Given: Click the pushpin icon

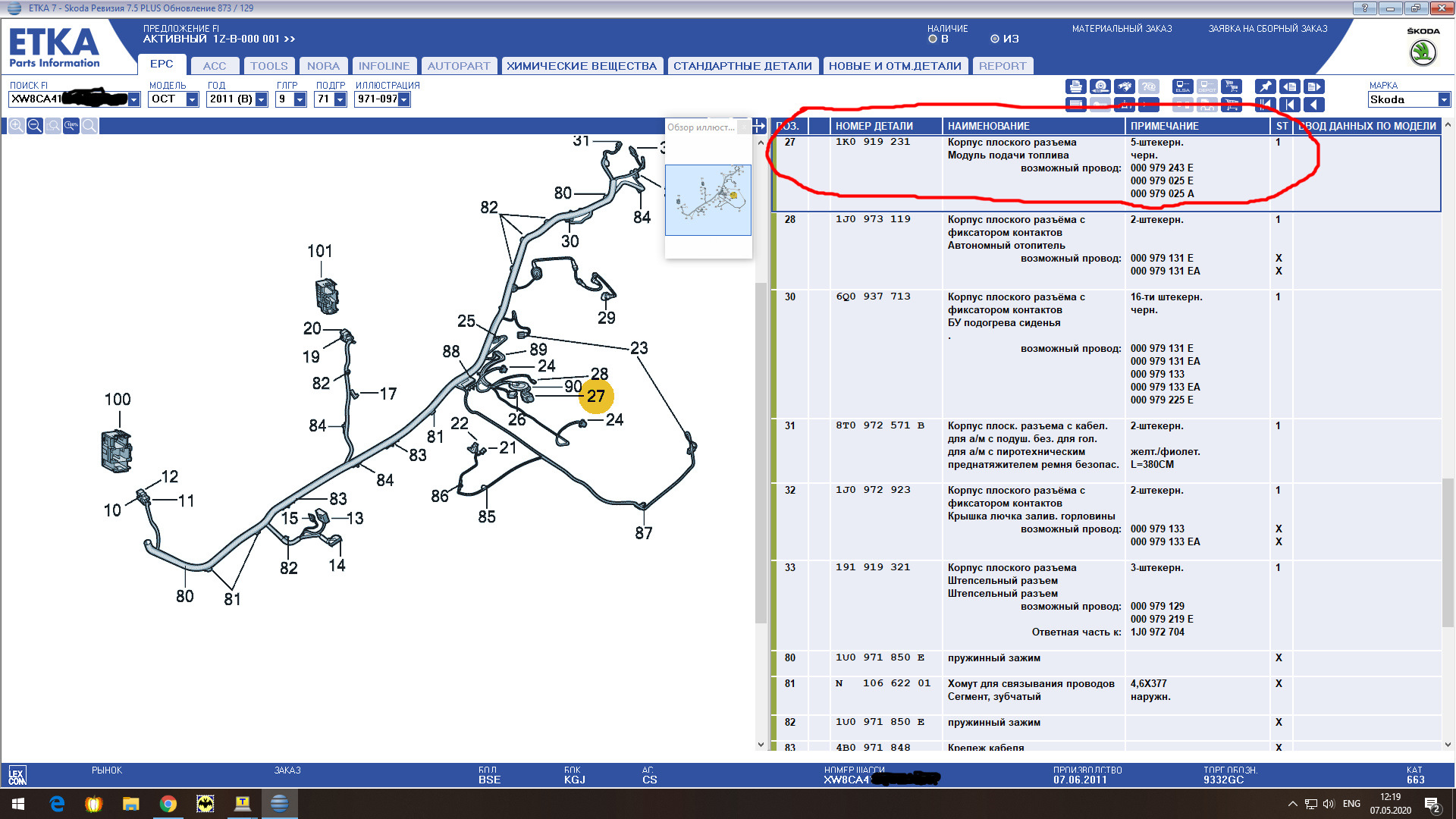Looking at the screenshot, I should (1265, 86).
